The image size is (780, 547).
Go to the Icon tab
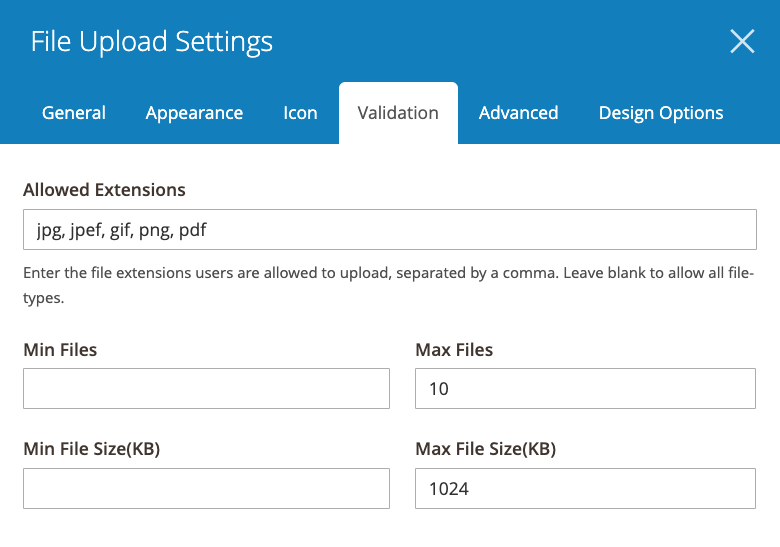(x=300, y=113)
